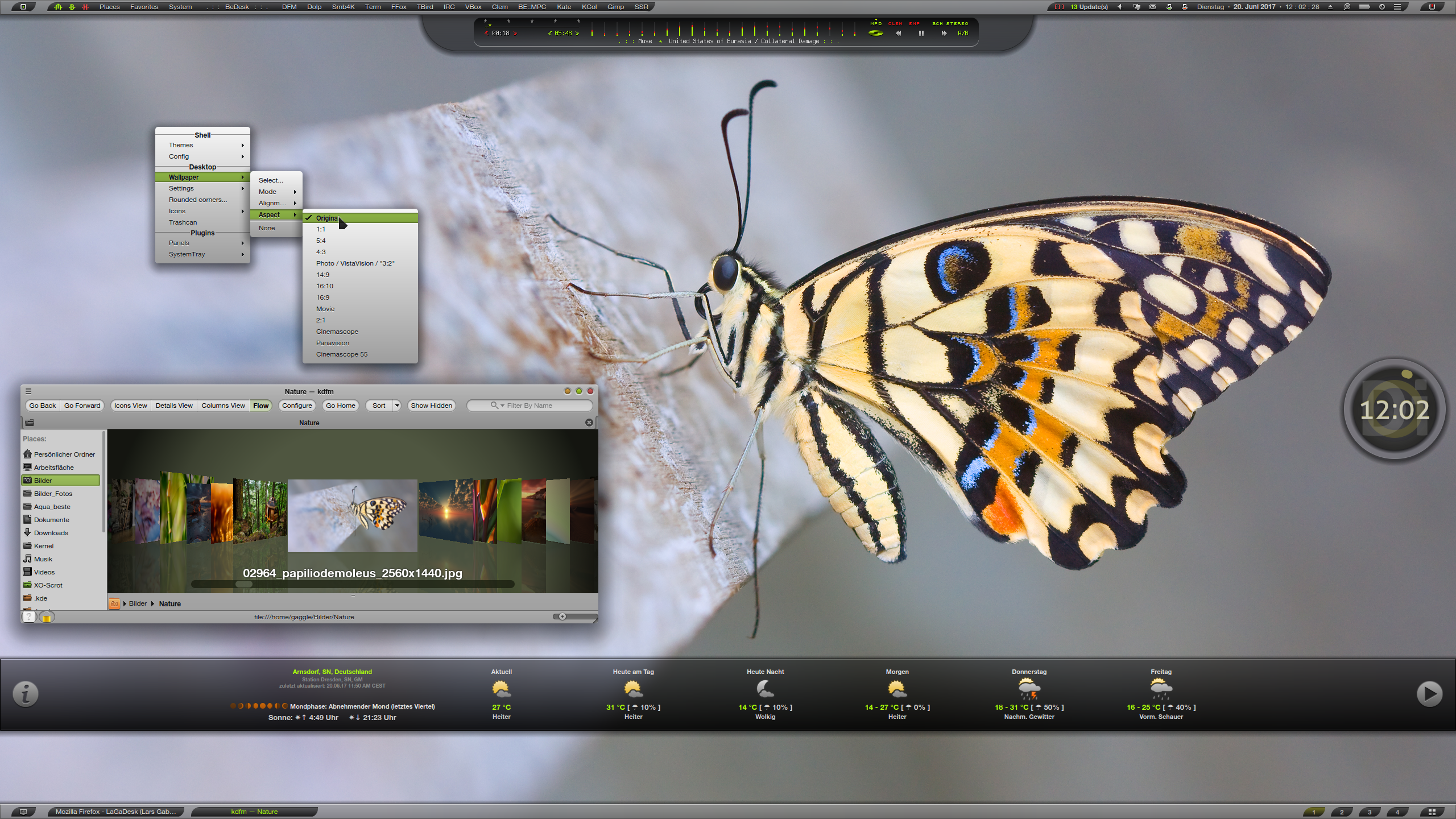Expand the Config submenu
The image size is (1456, 819).
202,156
